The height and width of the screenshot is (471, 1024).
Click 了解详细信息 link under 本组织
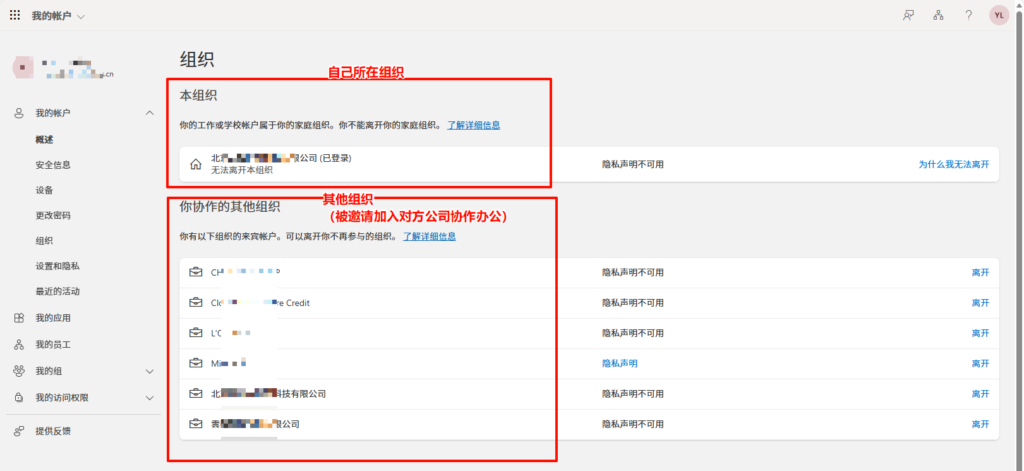473,125
